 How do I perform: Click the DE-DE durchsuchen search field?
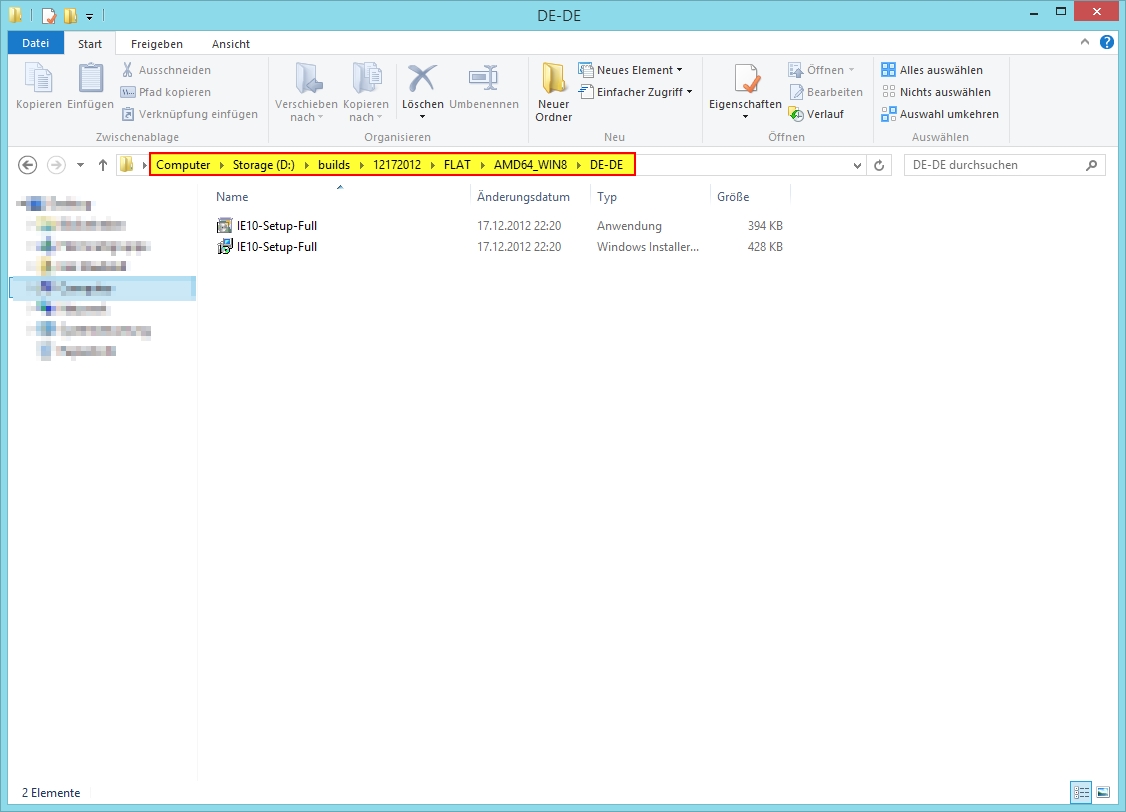pos(993,165)
